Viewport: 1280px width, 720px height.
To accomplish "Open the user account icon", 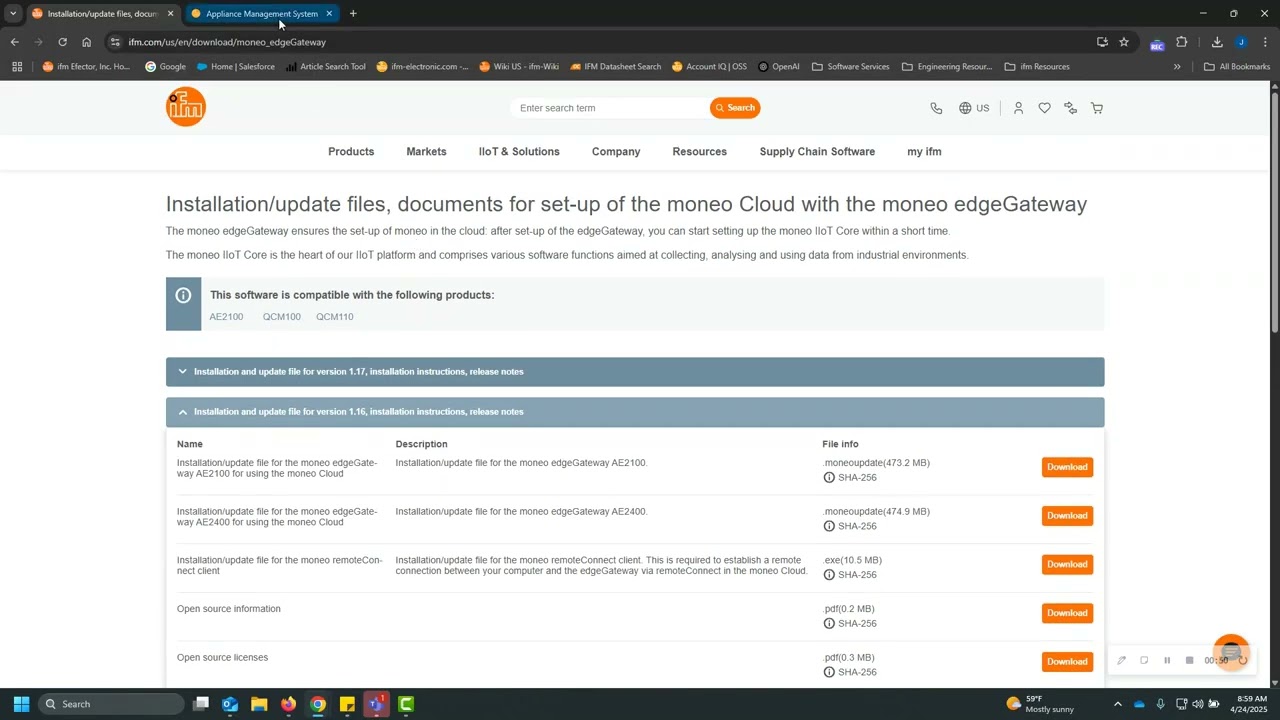I will pos(1018,108).
